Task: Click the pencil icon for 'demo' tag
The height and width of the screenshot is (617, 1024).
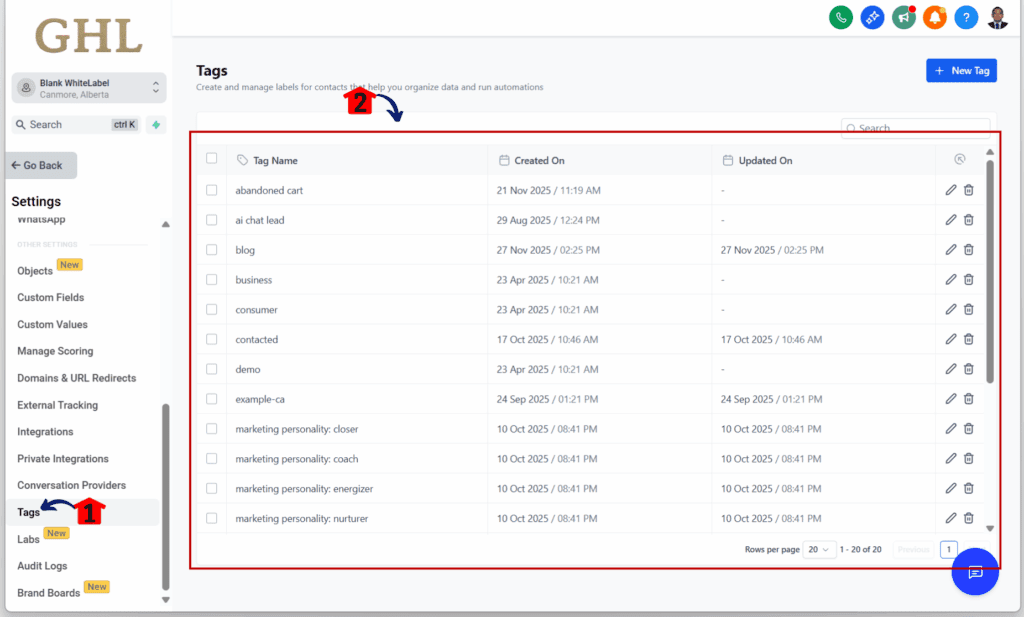Action: point(951,369)
